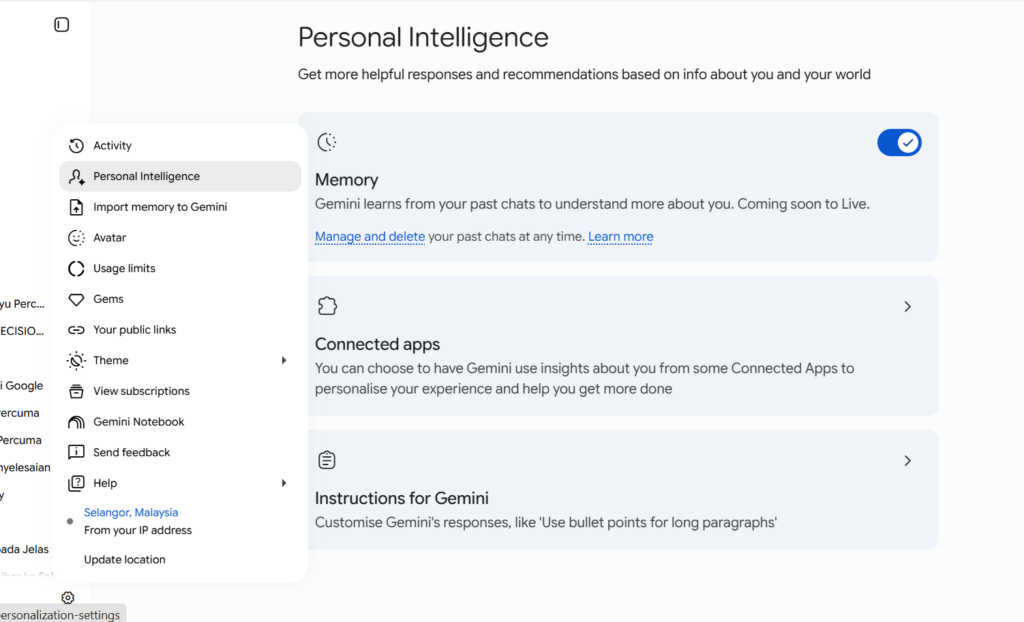Image resolution: width=1024 pixels, height=622 pixels.
Task: Click the Theme sun icon
Action: 76,361
